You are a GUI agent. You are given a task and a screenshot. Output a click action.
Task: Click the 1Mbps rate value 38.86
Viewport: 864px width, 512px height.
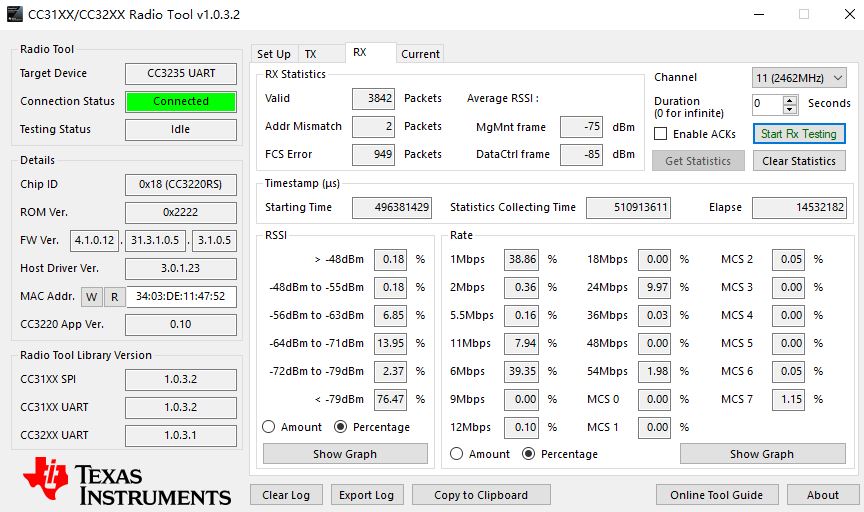(x=521, y=260)
